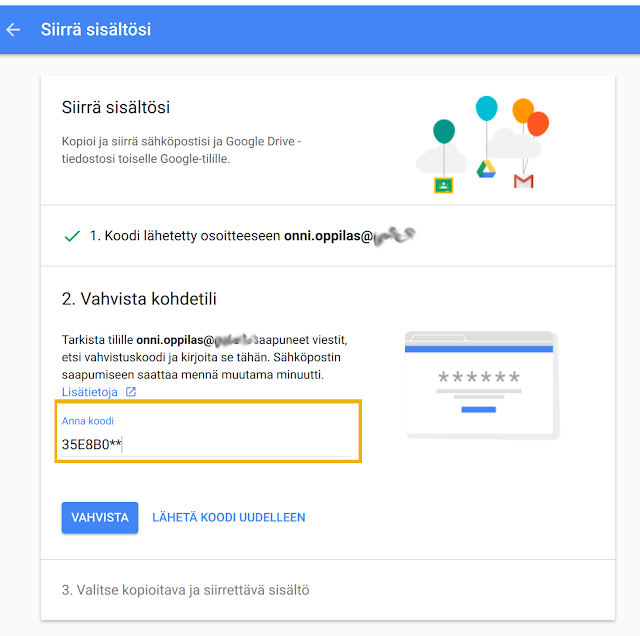Expand step 3, Valitse kopioitava ja siirrettävä sisältö

tap(186, 590)
